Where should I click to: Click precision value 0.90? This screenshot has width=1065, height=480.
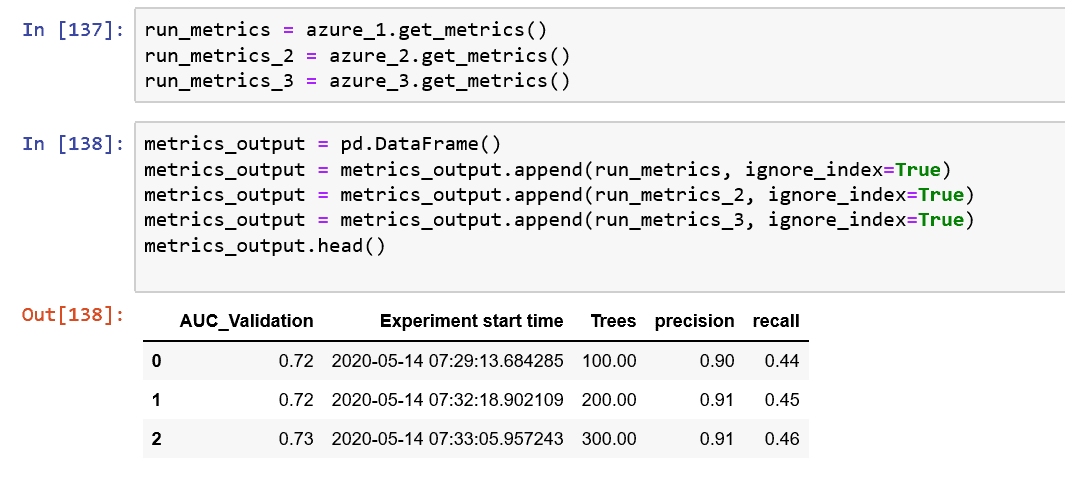717,361
